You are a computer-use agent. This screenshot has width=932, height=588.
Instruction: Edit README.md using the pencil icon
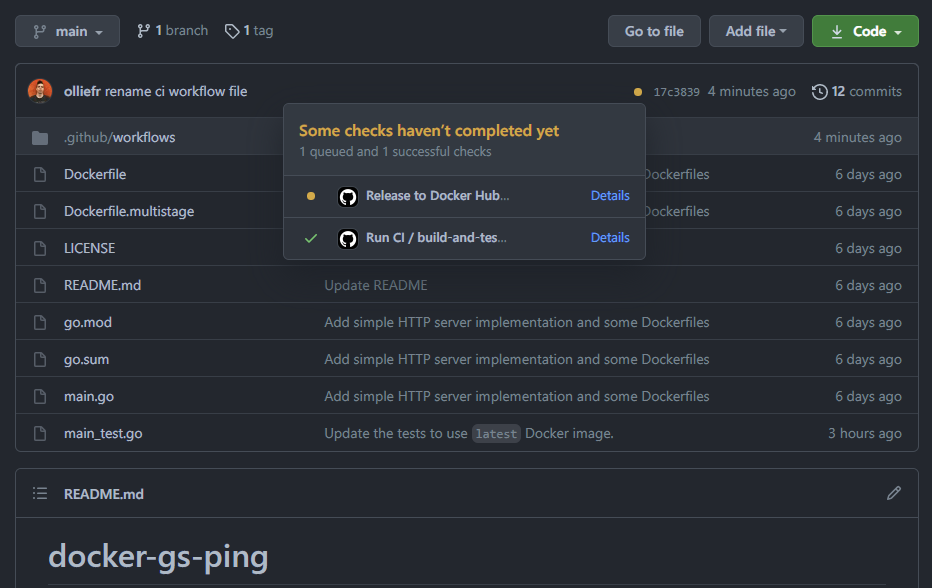894,493
